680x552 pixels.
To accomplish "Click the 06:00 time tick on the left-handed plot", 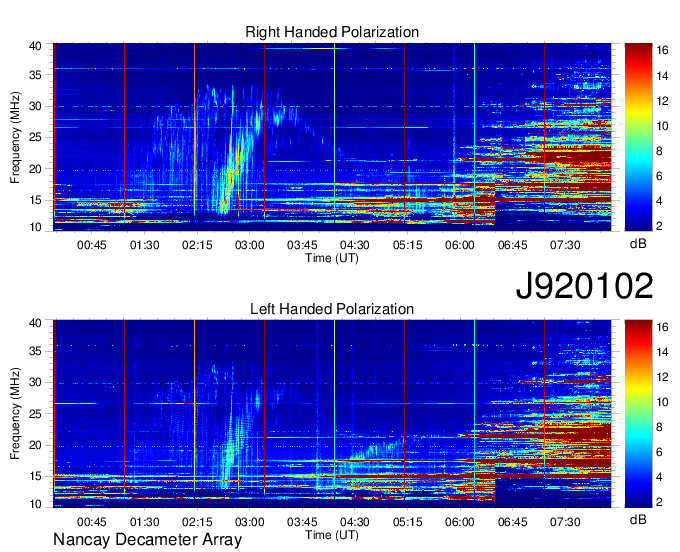I will click(460, 522).
